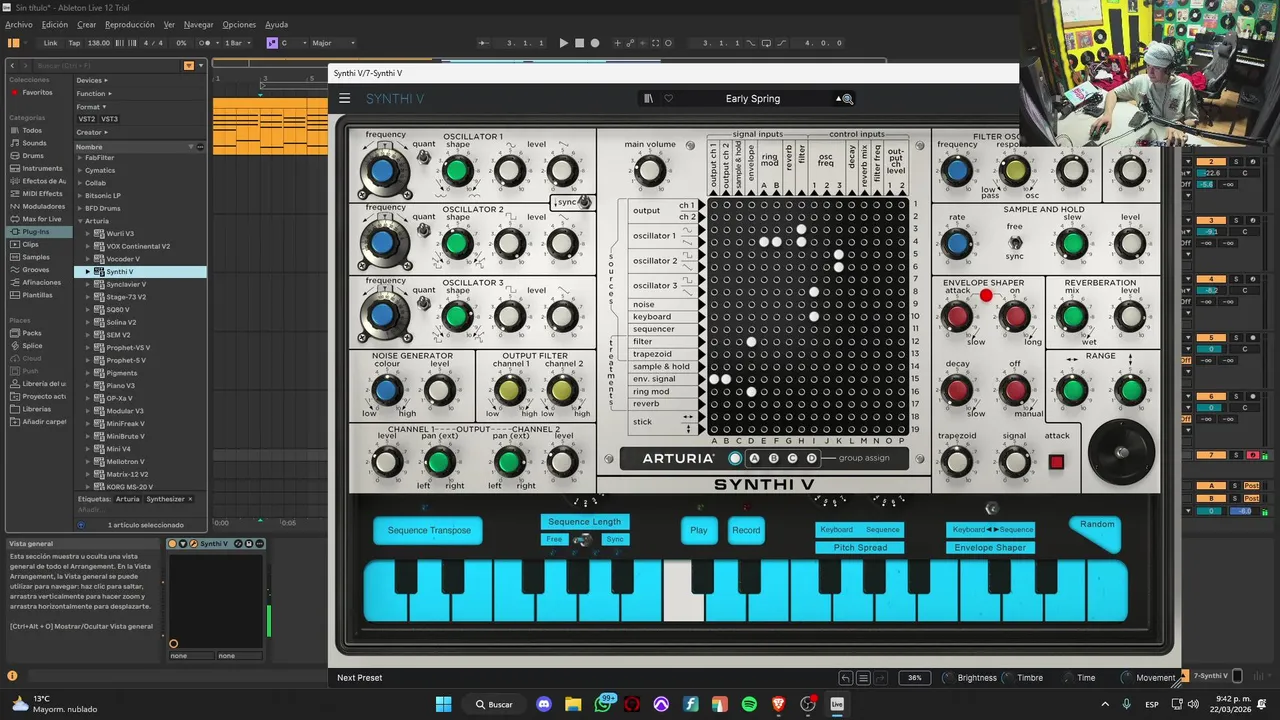1280x720 pixels.
Task: Select Max for Live category in browser
Action: click(x=41, y=219)
